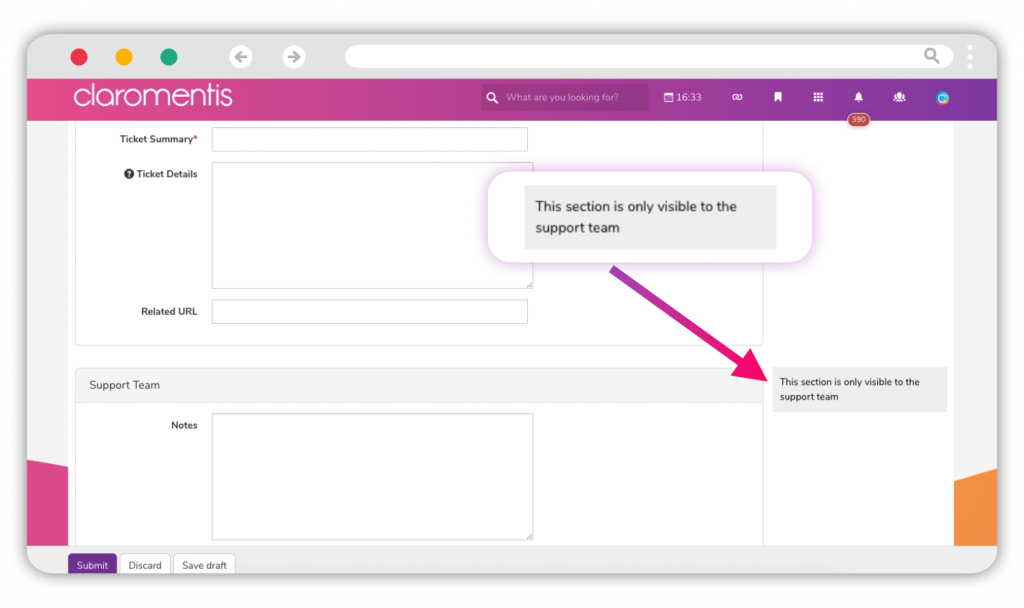Select the Related URL input box
The image size is (1024, 608).
(x=370, y=311)
